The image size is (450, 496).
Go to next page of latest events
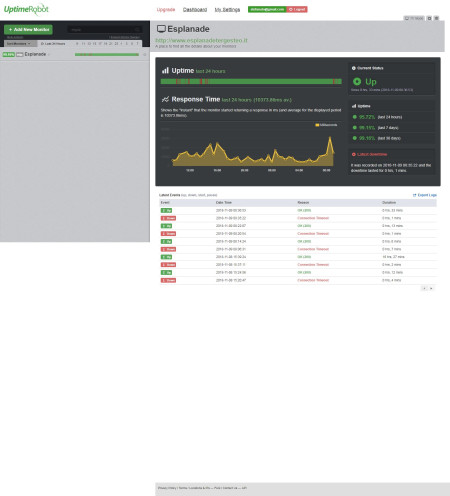431,288
